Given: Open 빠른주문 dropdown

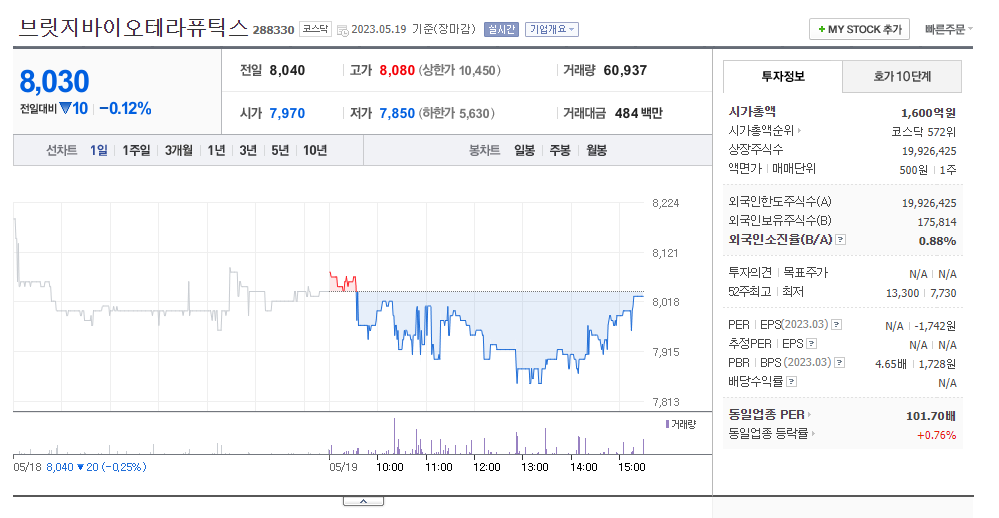Looking at the screenshot, I should click(949, 29).
